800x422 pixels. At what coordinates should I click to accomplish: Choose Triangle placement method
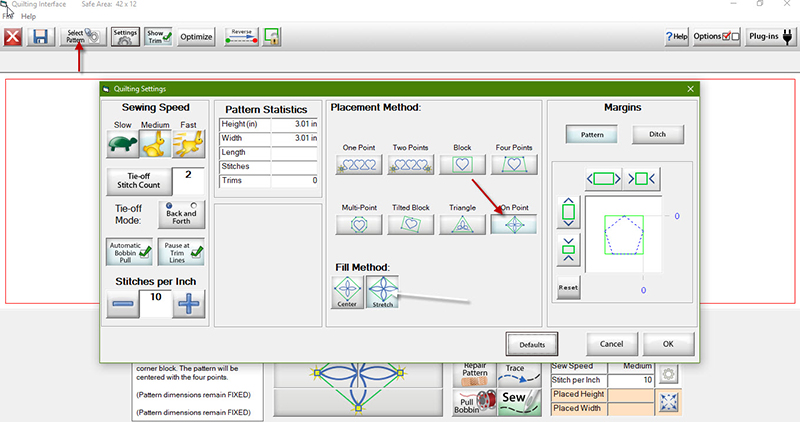pyautogui.click(x=462, y=225)
